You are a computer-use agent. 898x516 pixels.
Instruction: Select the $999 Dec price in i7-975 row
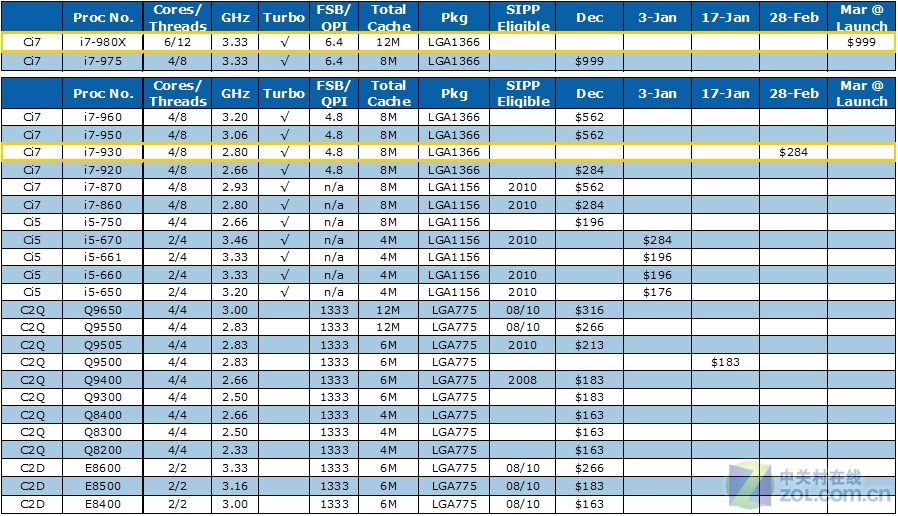coord(589,61)
